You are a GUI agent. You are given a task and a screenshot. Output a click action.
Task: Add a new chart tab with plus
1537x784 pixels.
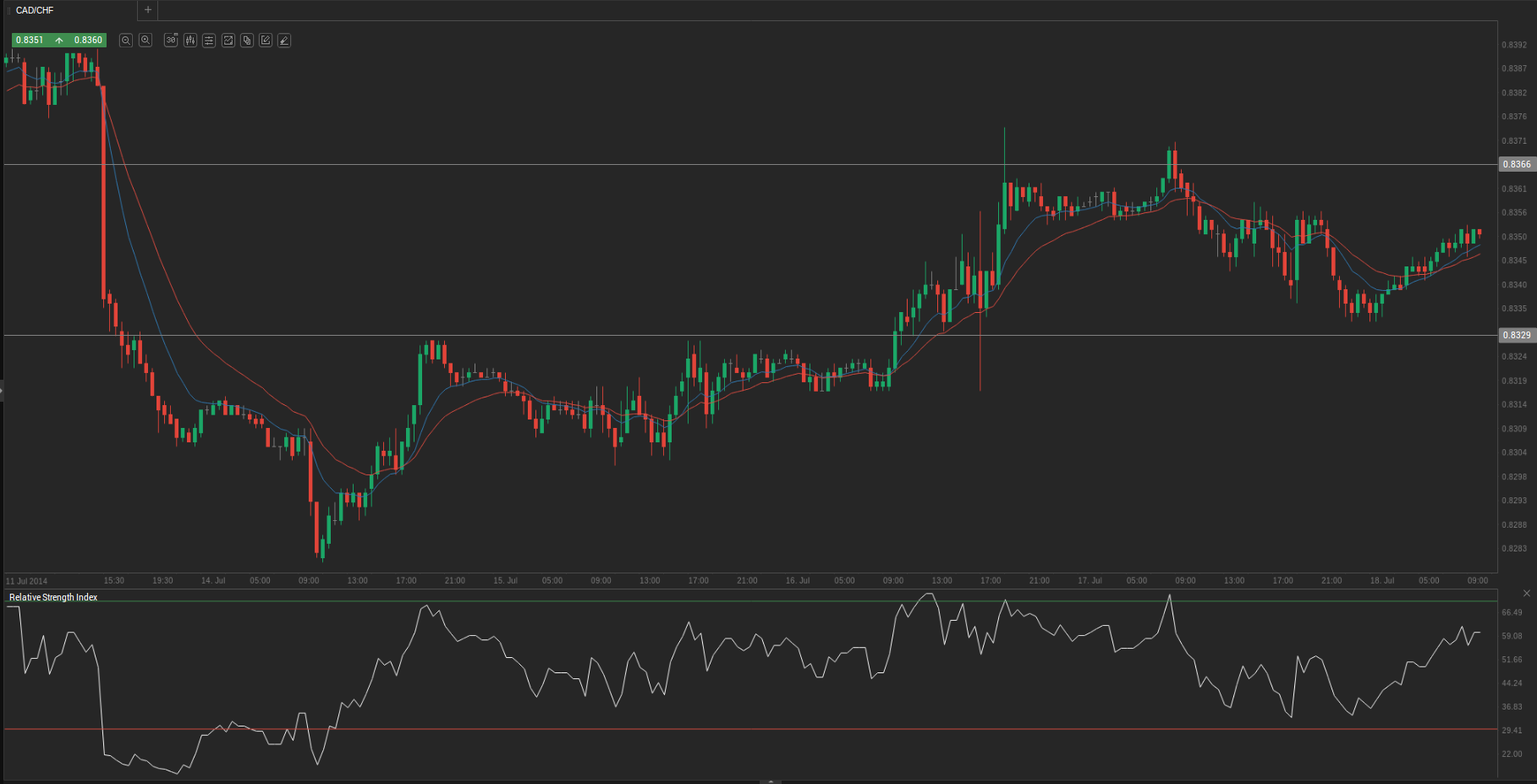tap(148, 10)
